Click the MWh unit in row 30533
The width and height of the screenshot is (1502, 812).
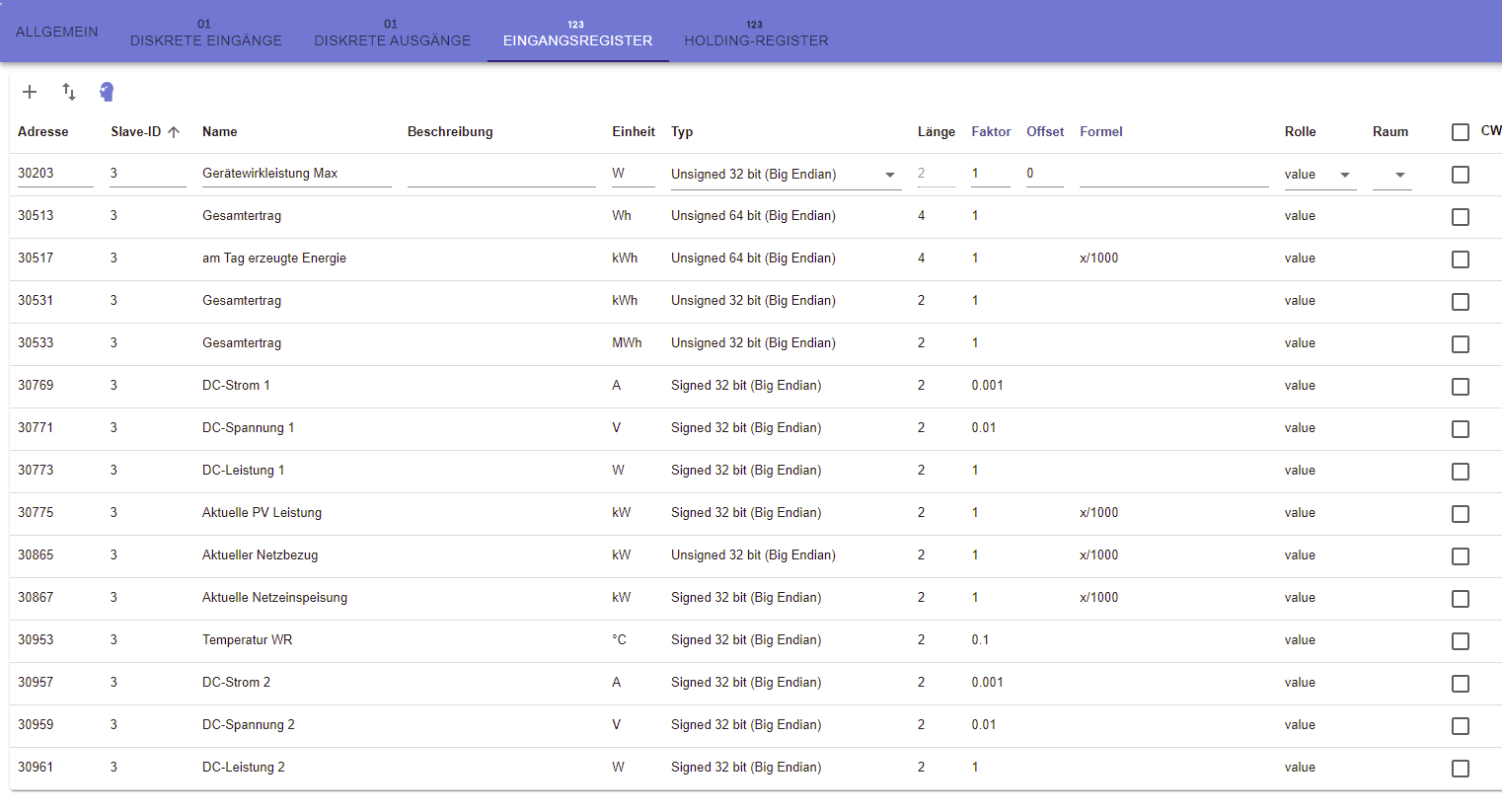click(627, 343)
